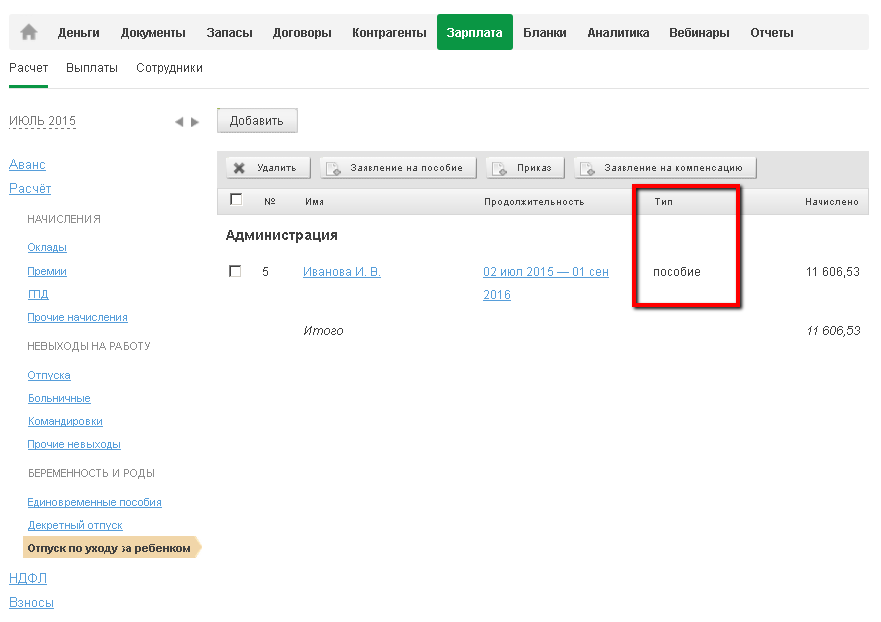Open the Аналитика menu
The image size is (881, 622).
point(618,33)
